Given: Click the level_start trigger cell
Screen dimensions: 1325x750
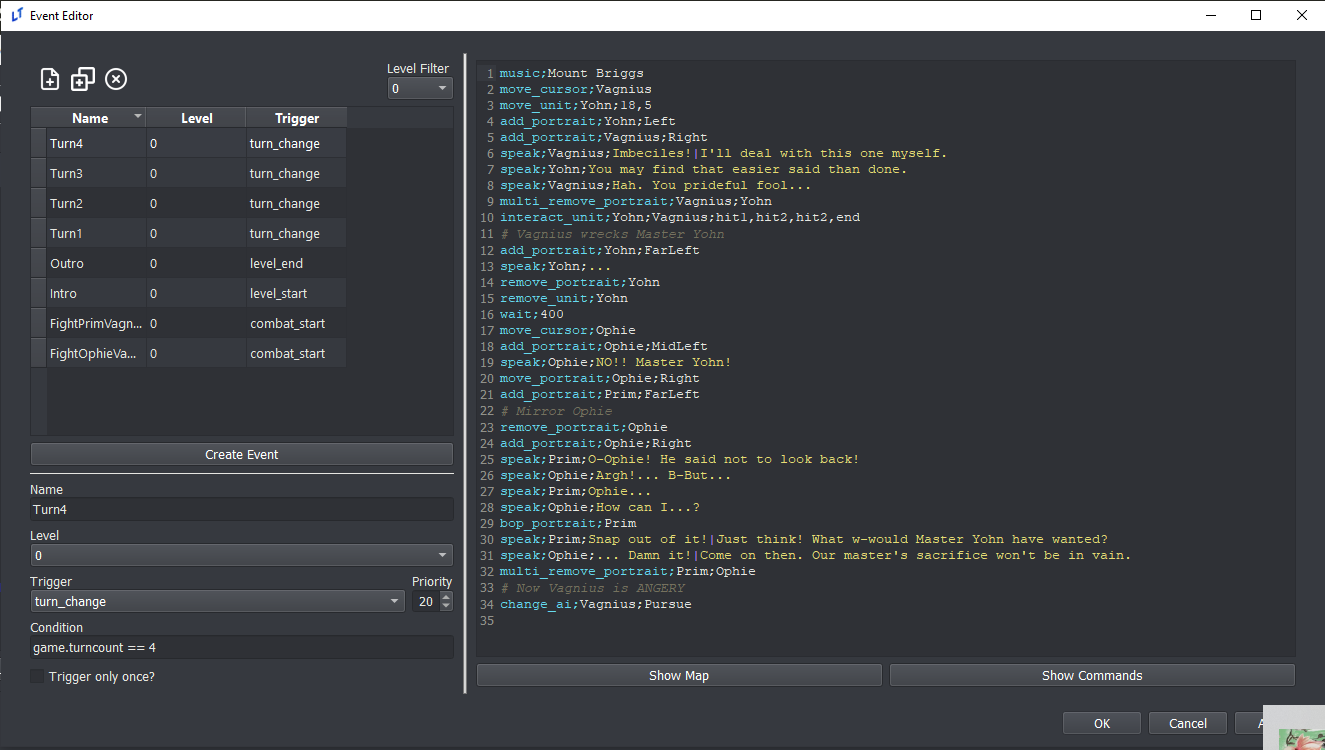Looking at the screenshot, I should 296,294.
